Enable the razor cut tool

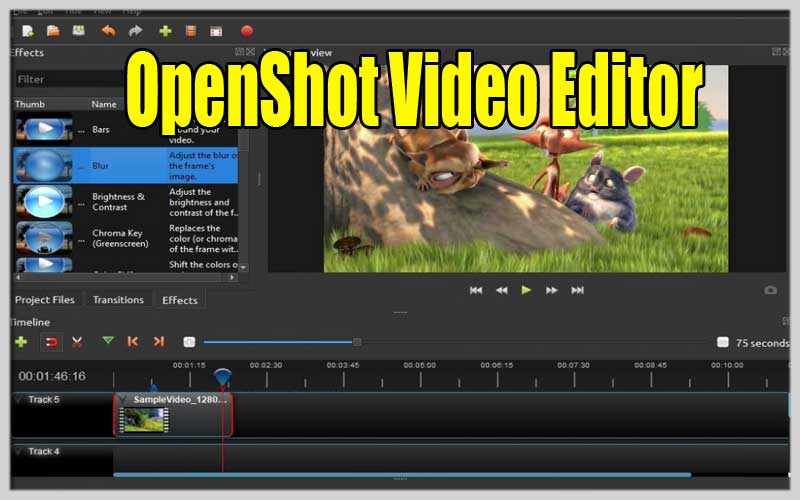77,341
